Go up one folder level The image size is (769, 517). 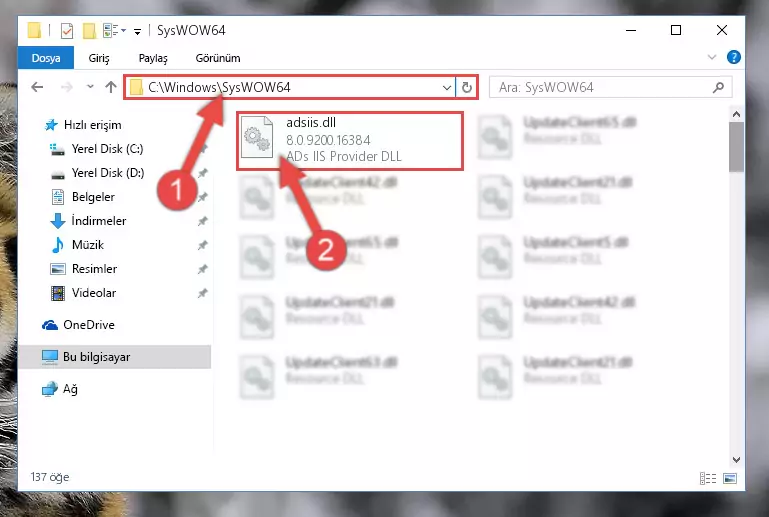[x=111, y=87]
